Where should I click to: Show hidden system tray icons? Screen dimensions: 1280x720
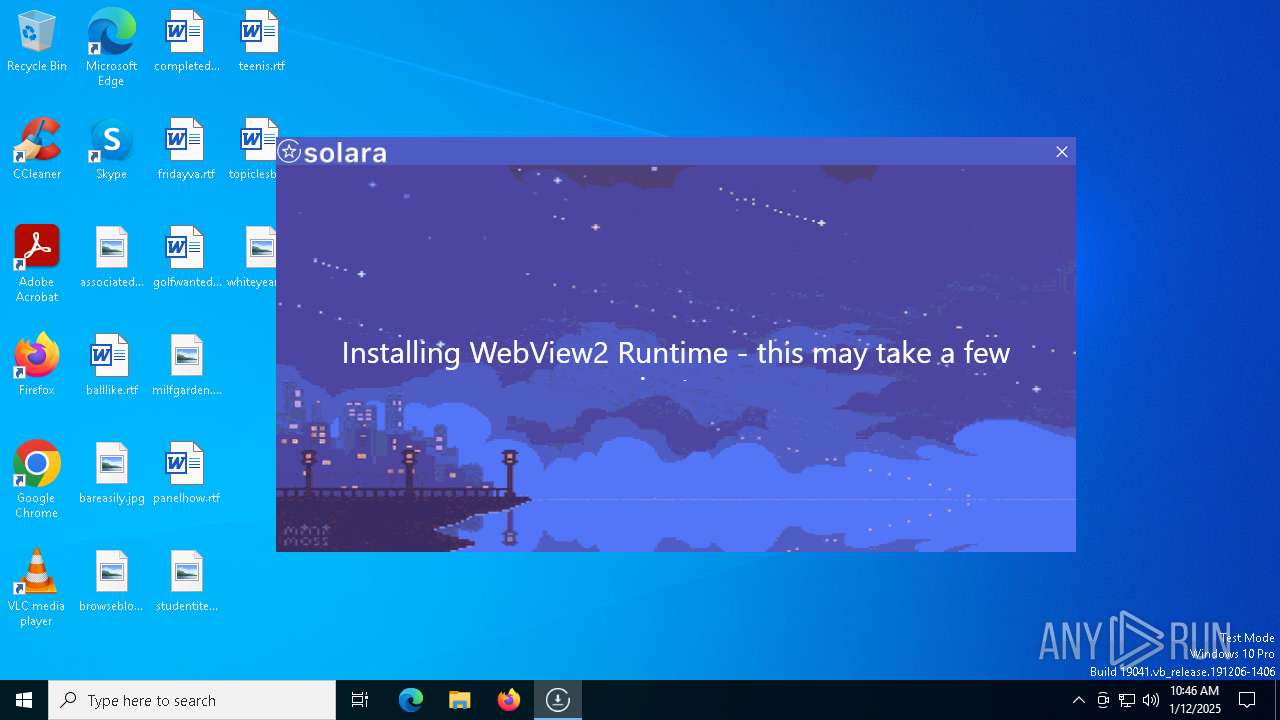1078,700
